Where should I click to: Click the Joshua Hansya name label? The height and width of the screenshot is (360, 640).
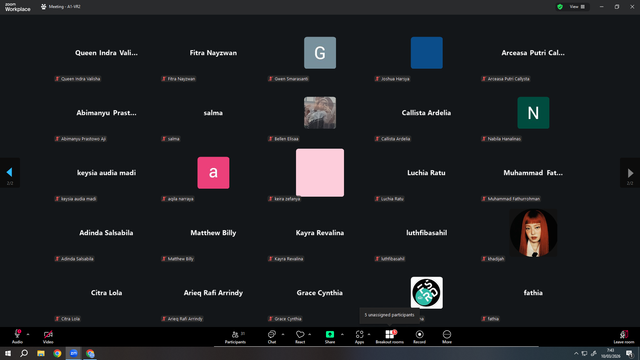(x=392, y=79)
